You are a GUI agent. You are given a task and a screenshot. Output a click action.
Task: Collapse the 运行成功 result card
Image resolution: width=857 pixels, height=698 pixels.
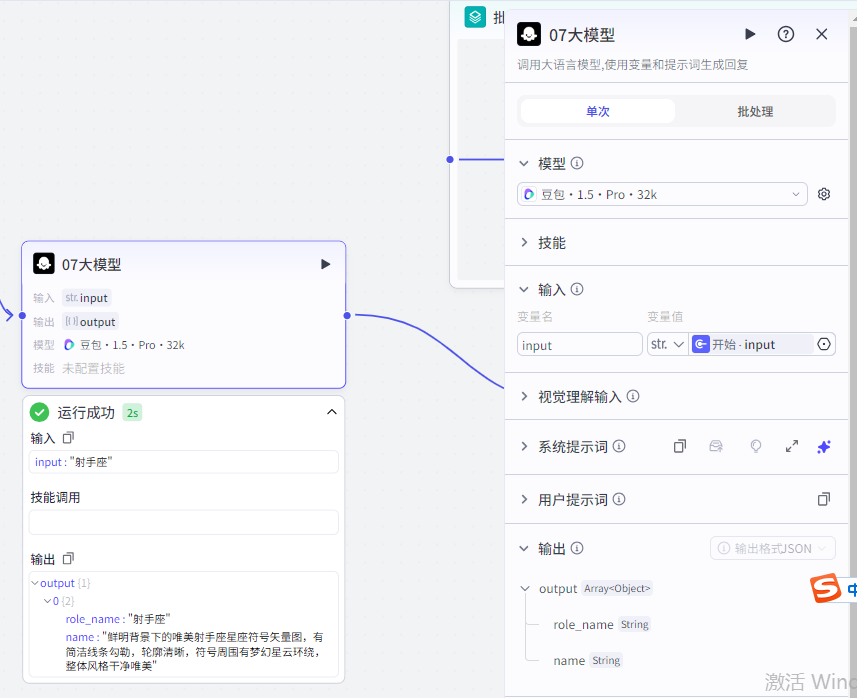(333, 411)
